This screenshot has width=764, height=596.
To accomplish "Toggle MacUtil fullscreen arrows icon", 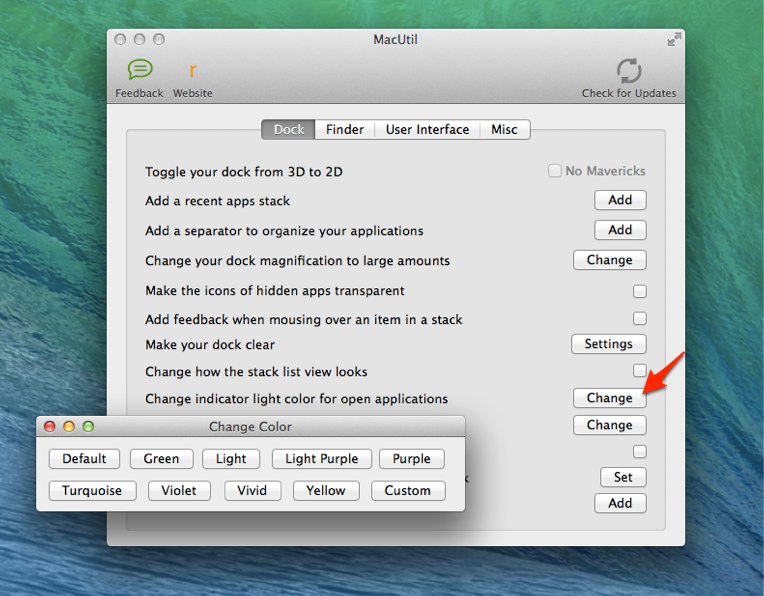I will pyautogui.click(x=674, y=39).
